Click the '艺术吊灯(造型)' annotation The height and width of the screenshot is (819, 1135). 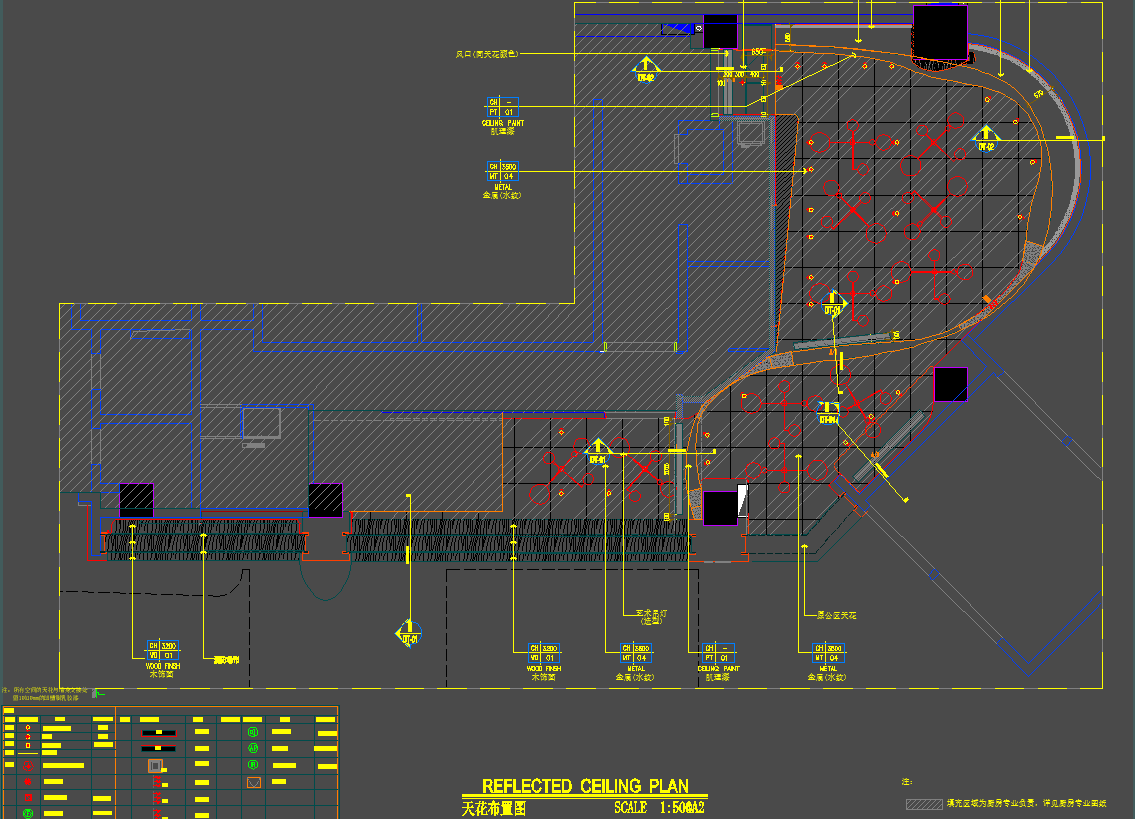tap(651, 616)
